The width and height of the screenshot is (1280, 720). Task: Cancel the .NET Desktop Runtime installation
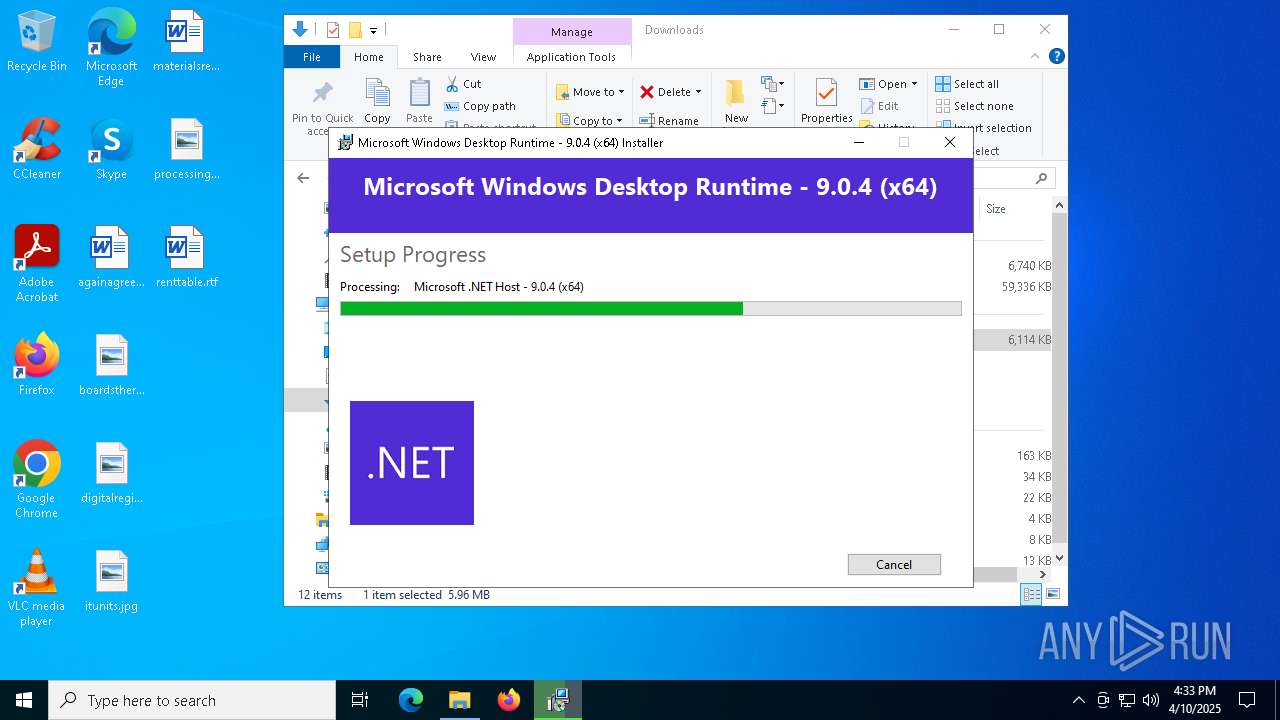click(894, 564)
